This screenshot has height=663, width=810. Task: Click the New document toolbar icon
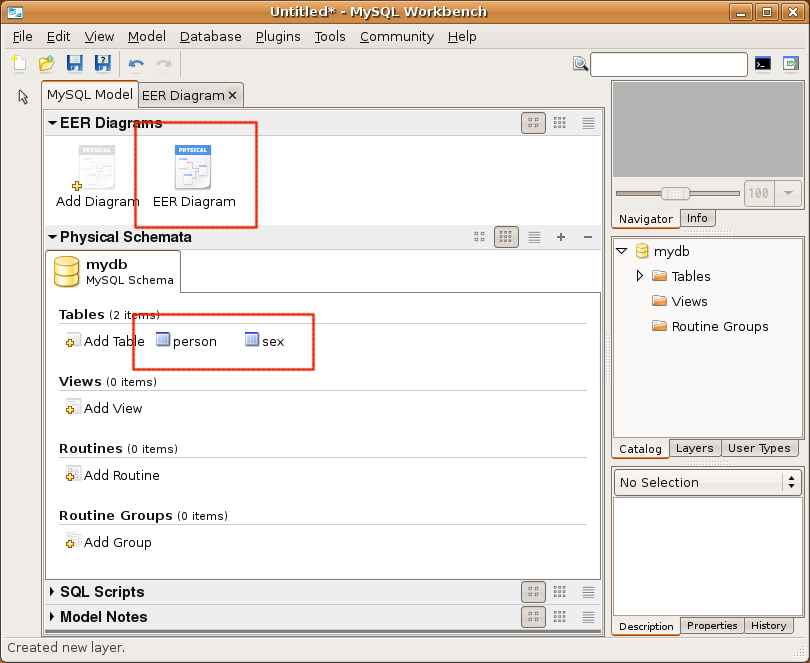pos(19,64)
